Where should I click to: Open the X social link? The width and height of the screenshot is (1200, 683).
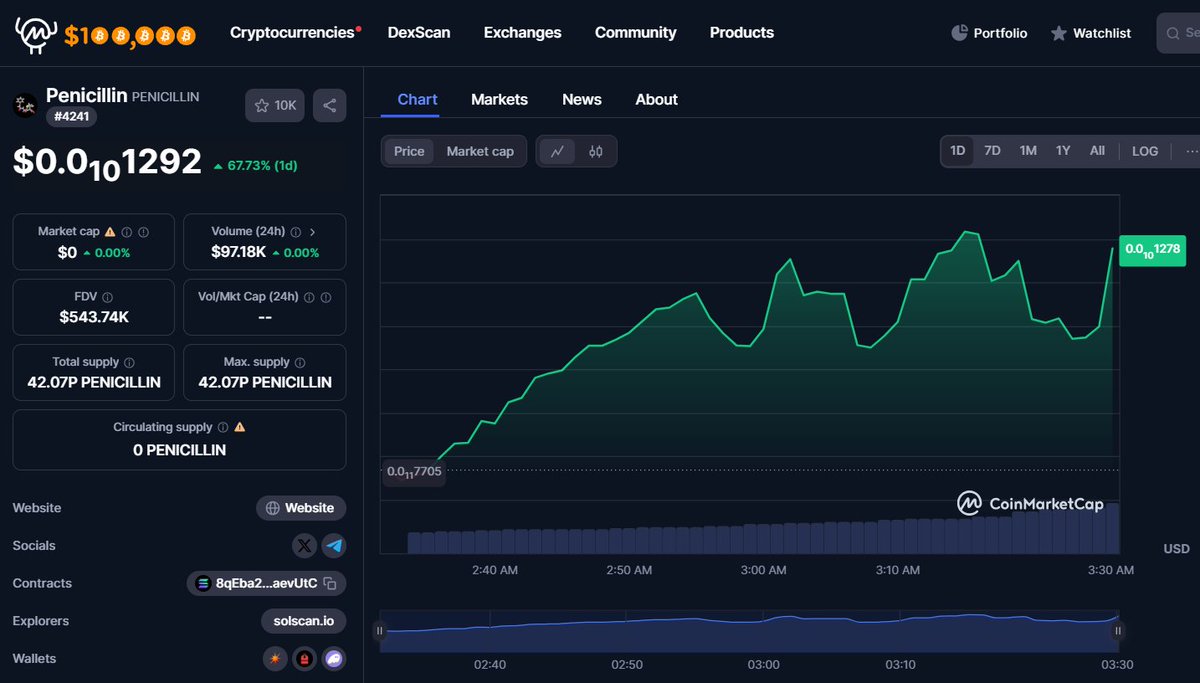(303, 546)
